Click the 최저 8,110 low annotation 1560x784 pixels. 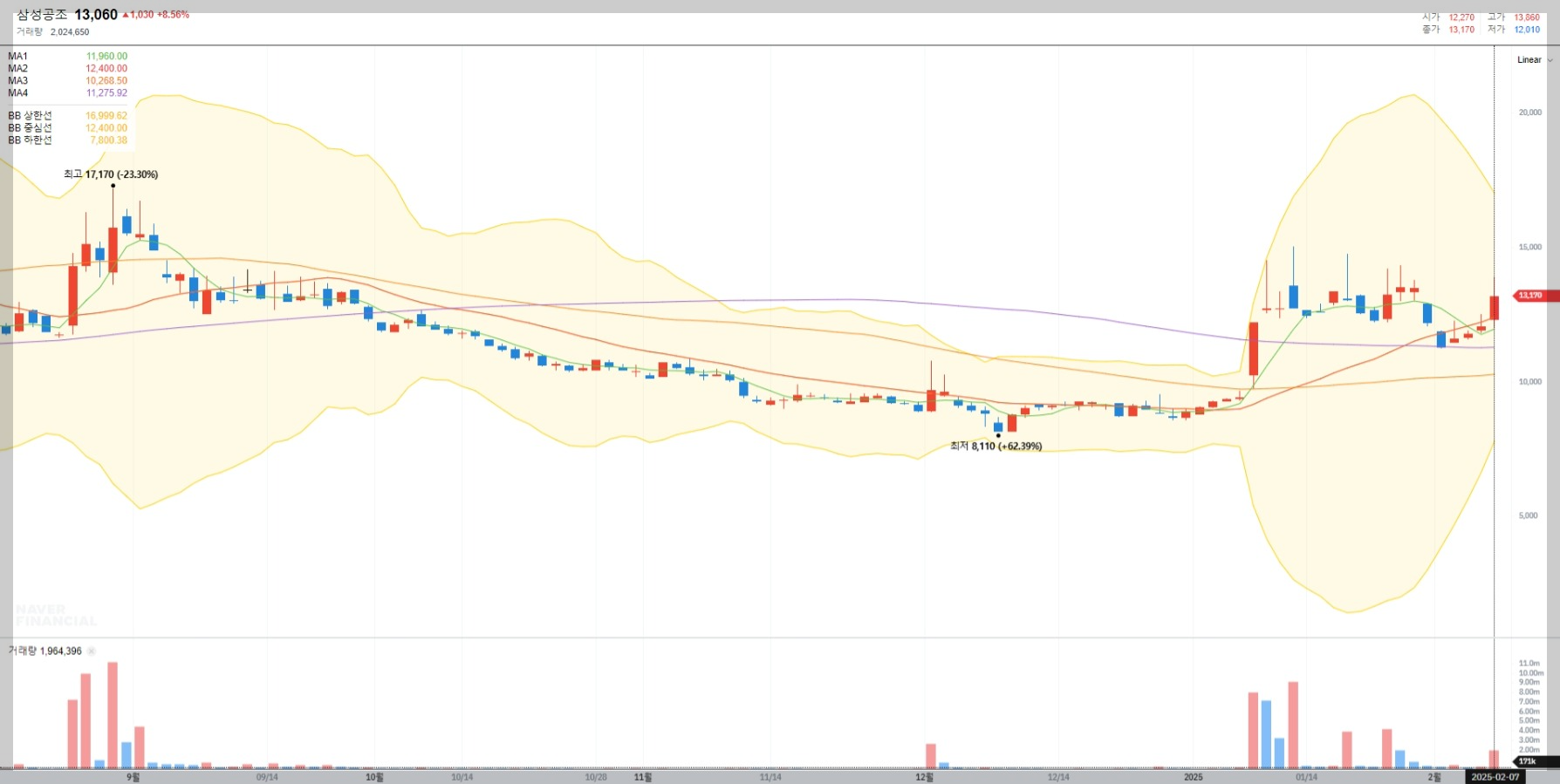click(x=996, y=447)
